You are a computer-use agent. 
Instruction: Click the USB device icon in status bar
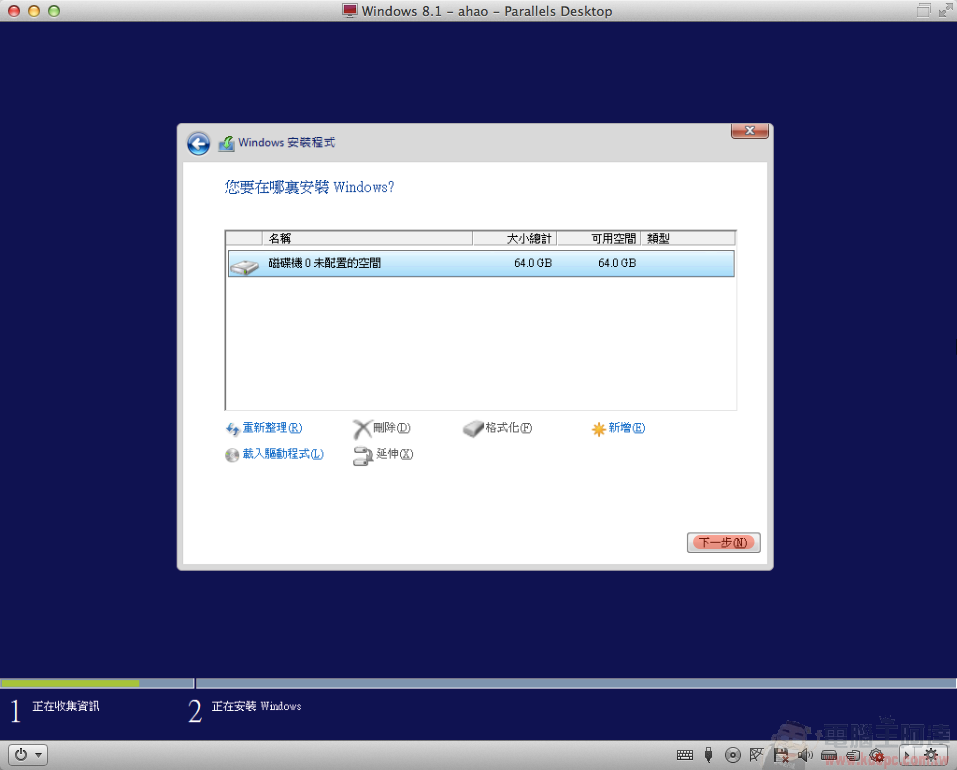click(708, 755)
